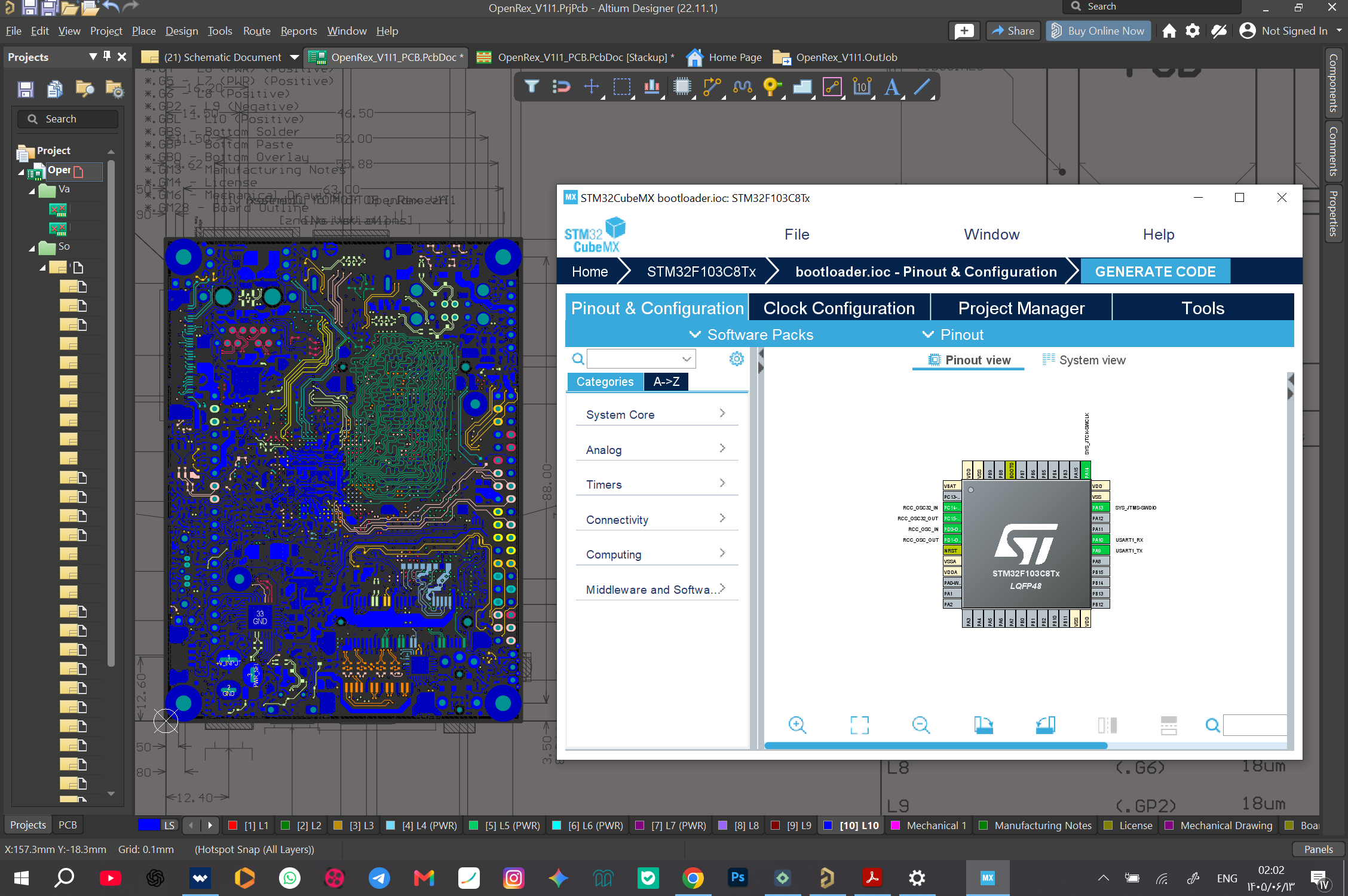Expand Analog category
Screen dimensions: 1348x896
coord(656,450)
